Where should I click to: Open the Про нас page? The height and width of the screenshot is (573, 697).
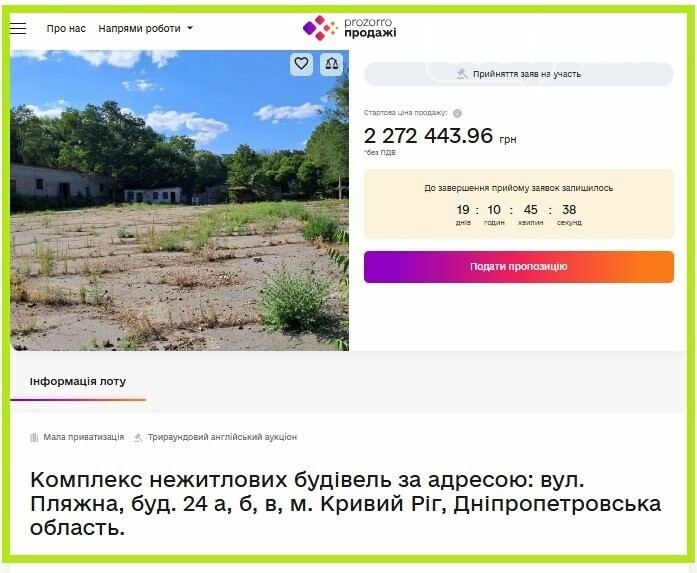coord(66,28)
